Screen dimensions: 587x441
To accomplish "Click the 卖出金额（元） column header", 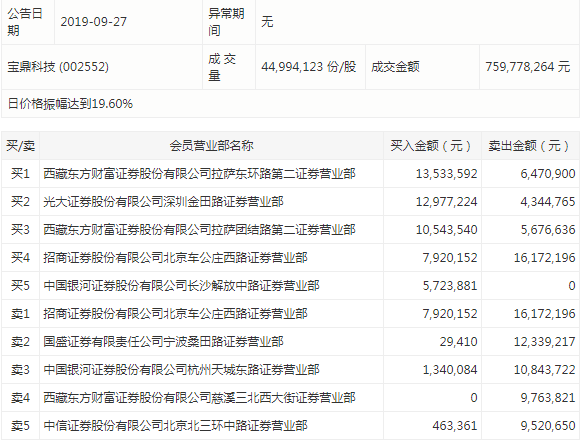I will pos(530,146).
